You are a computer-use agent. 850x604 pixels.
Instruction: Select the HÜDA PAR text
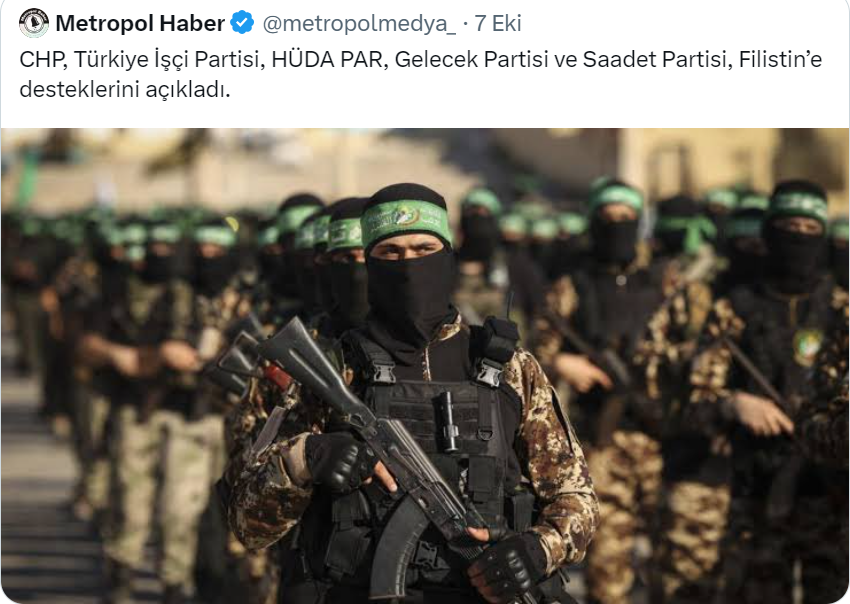327,59
